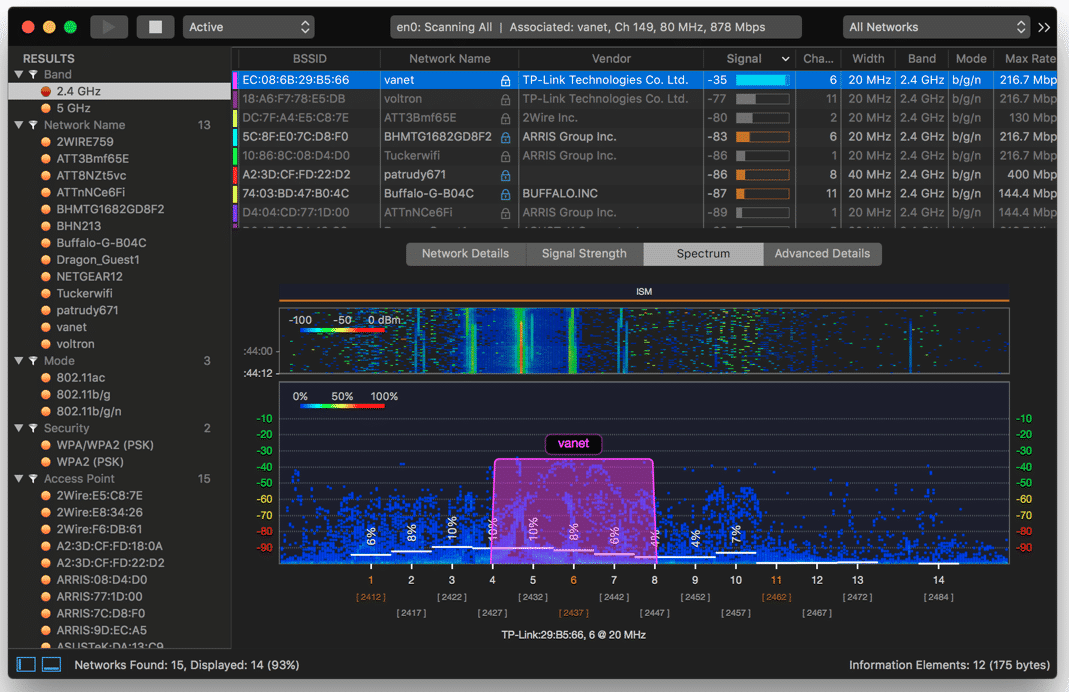This screenshot has width=1069, height=692.
Task: Click the lock icon on the vanet network row
Action: coord(506,80)
